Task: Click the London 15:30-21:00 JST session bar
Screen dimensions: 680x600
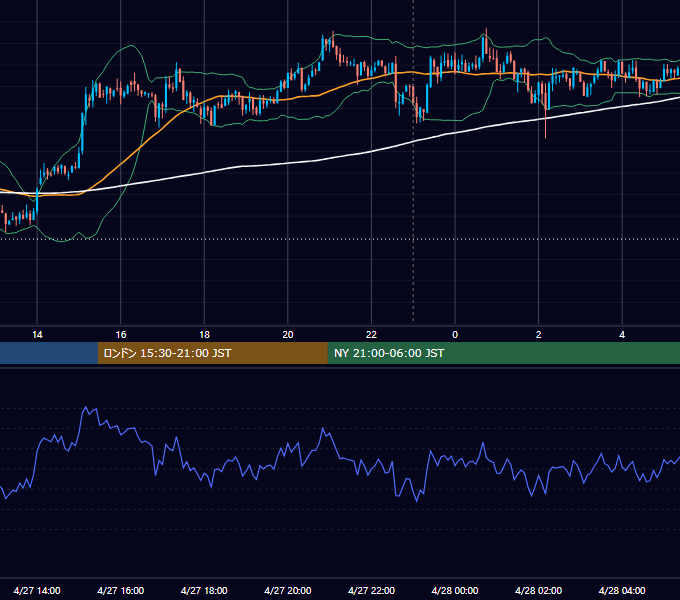Action: tap(212, 353)
